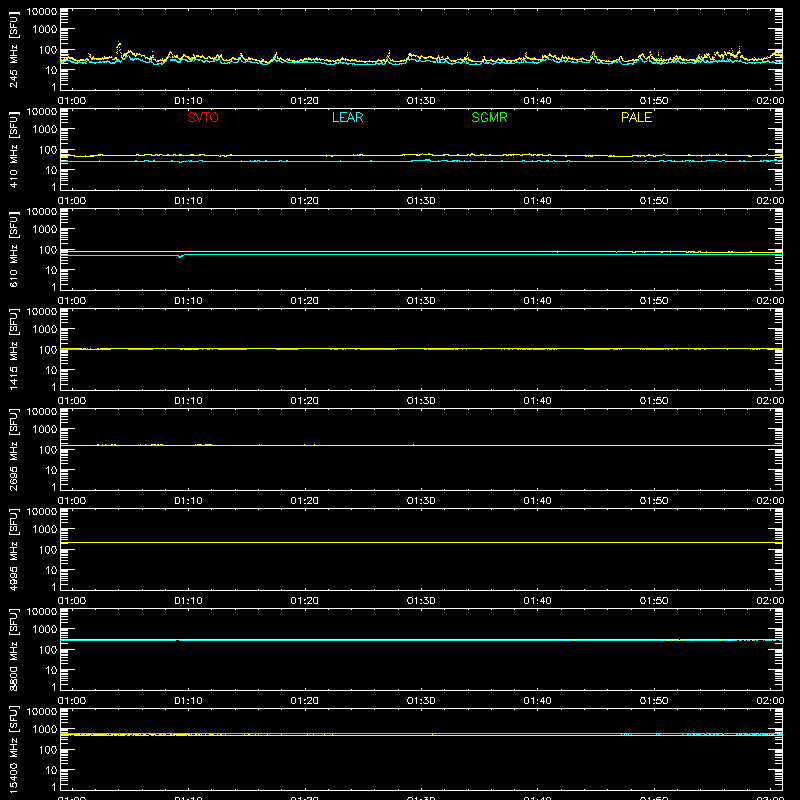
Task: Click the SGMR station legend label
Action: pos(489,117)
